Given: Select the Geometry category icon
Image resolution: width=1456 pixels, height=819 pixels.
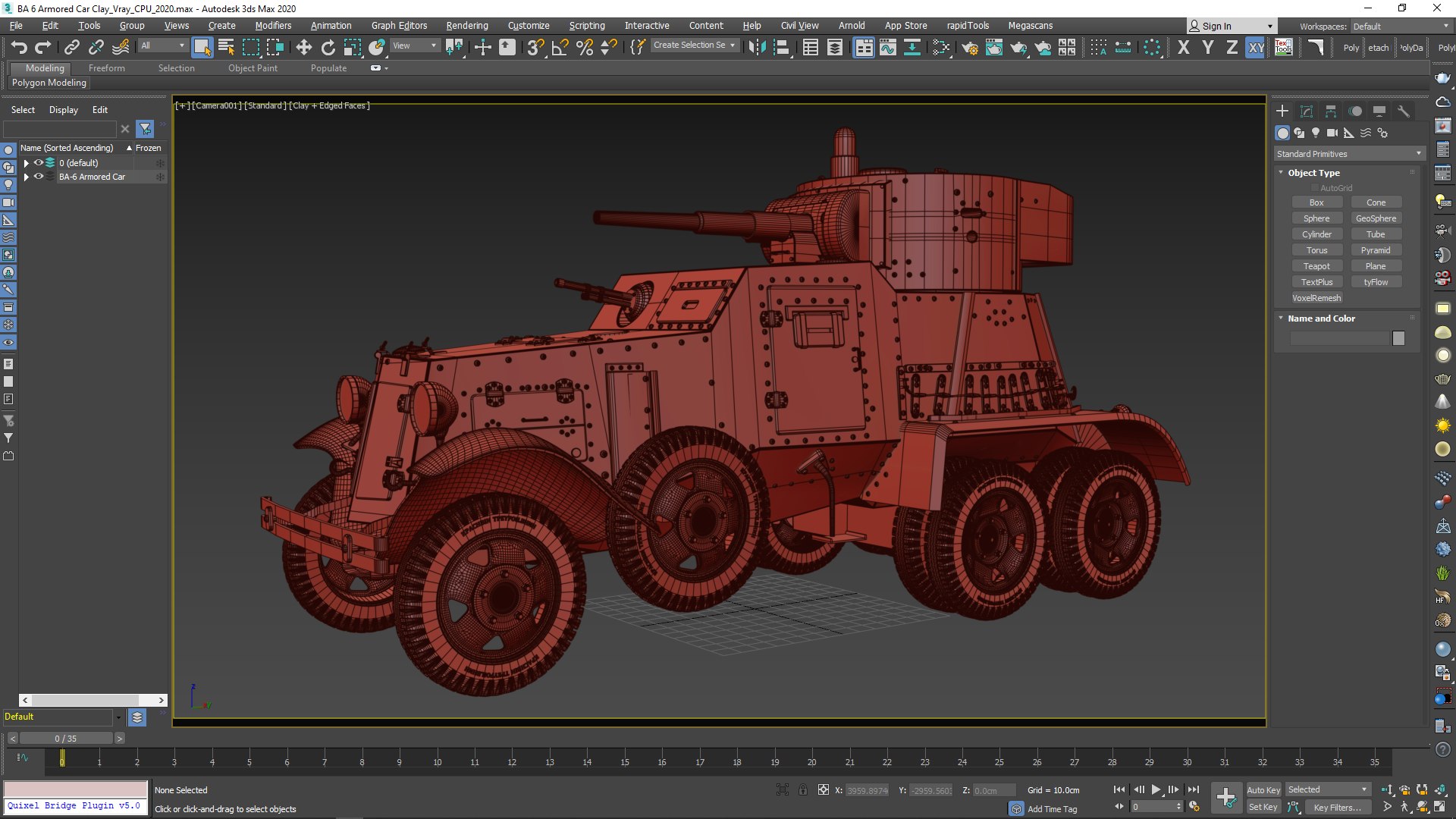Looking at the screenshot, I should (1282, 133).
